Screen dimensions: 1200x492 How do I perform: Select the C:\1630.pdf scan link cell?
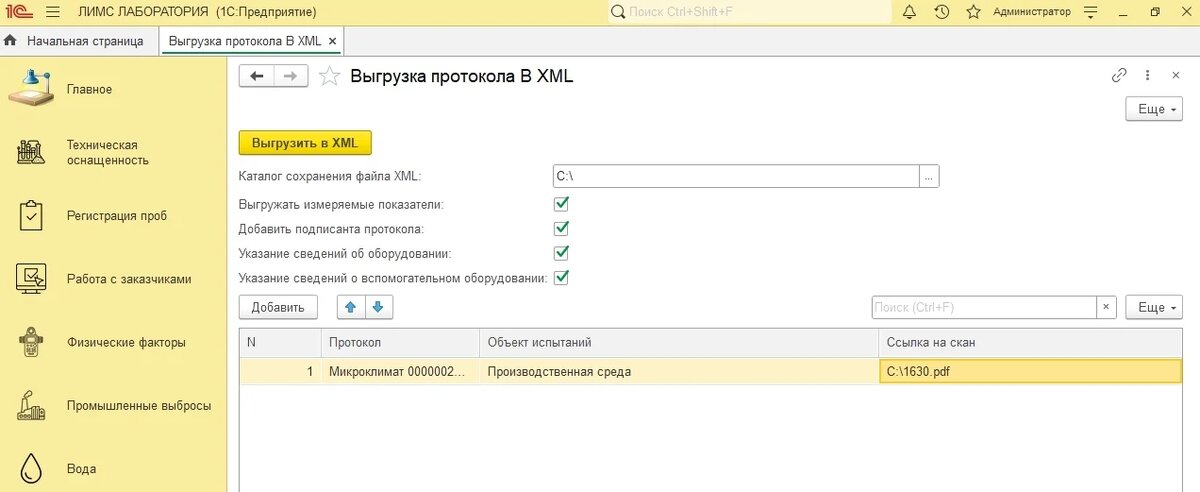pos(1029,371)
